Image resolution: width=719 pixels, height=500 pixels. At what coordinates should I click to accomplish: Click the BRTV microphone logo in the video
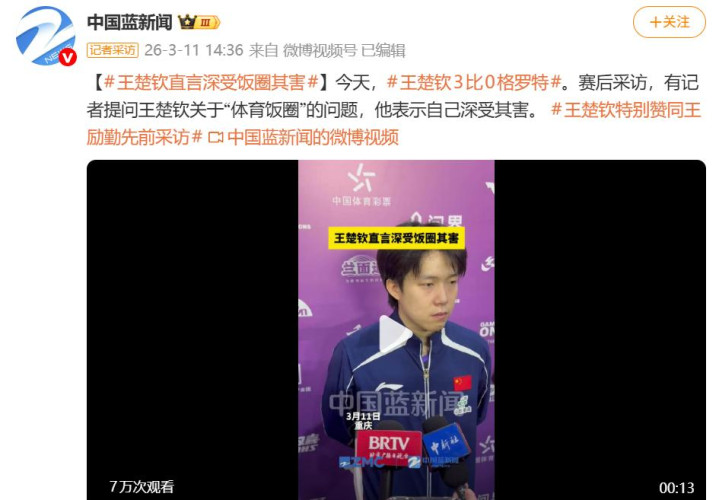click(x=388, y=444)
